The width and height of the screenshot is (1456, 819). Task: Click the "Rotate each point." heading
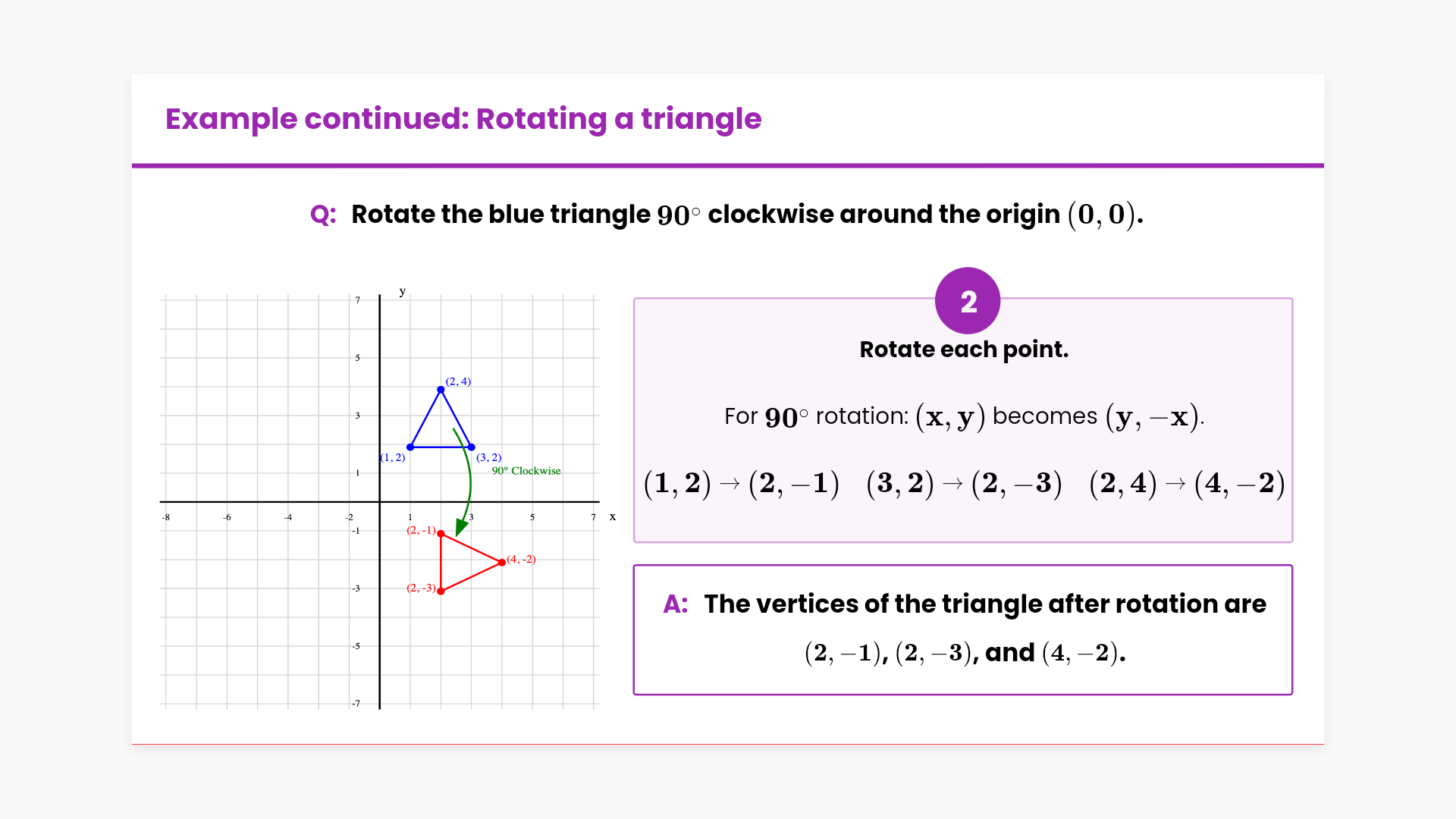tap(964, 350)
